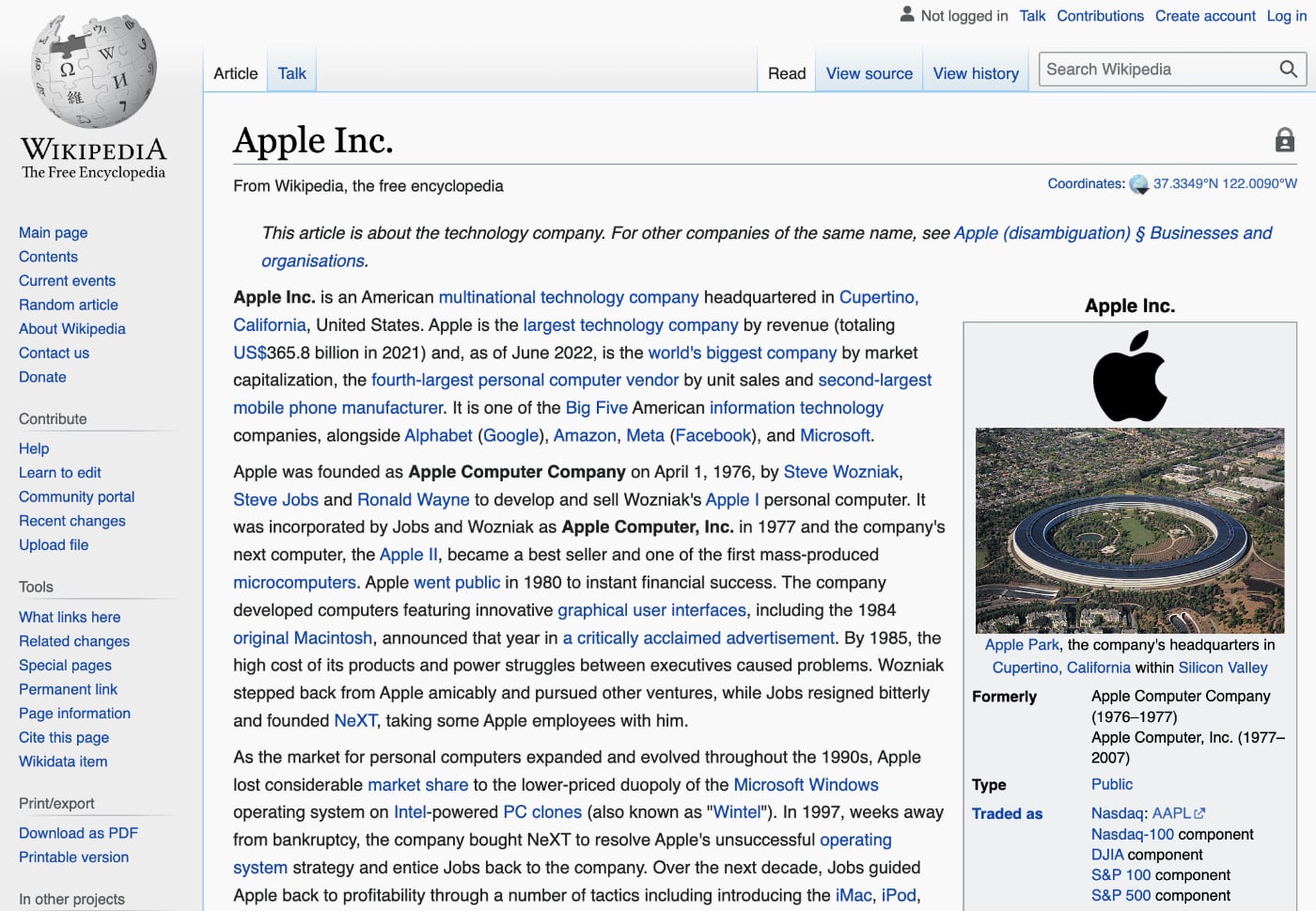Open Steve Jobs link
Image resolution: width=1316 pixels, height=911 pixels.
pos(275,500)
